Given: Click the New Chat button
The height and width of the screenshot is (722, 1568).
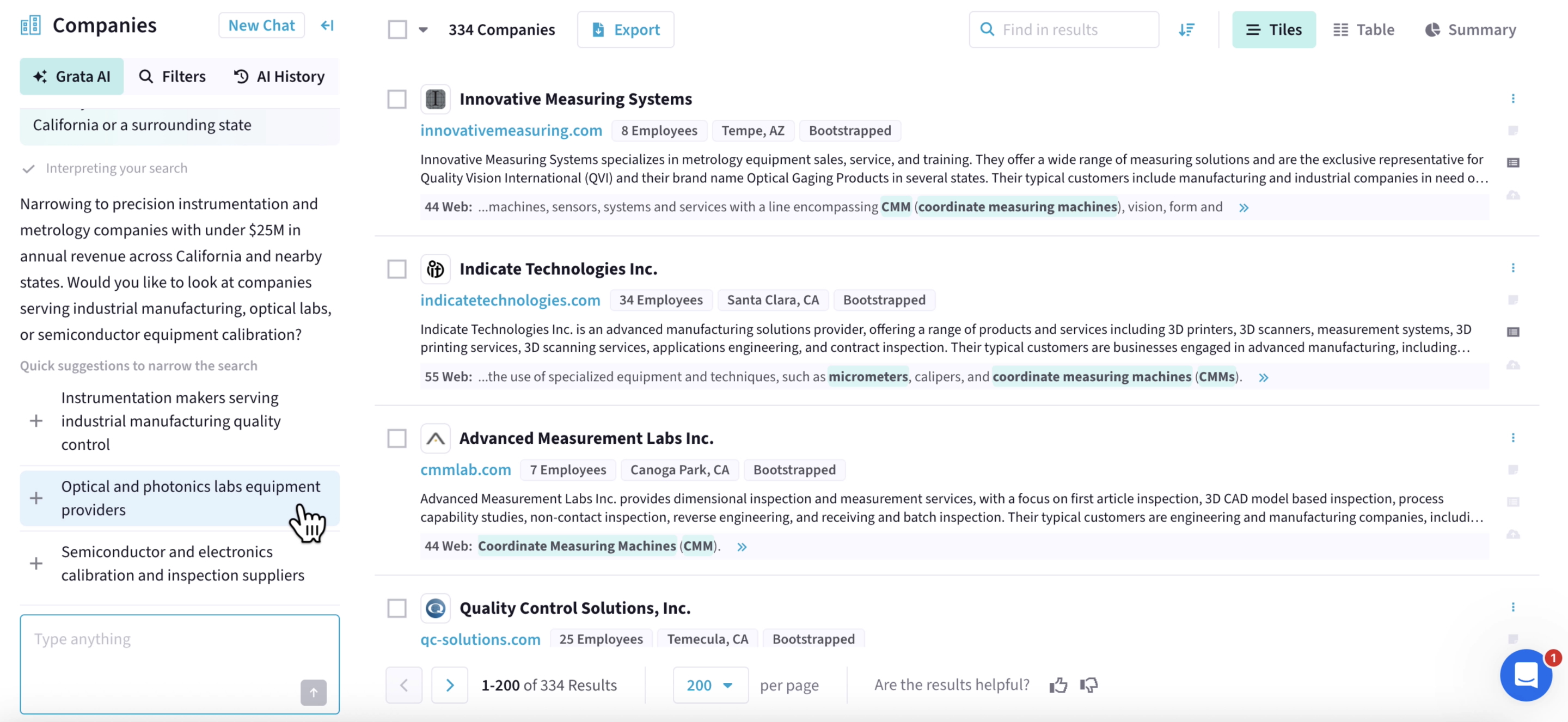Looking at the screenshot, I should click(261, 25).
